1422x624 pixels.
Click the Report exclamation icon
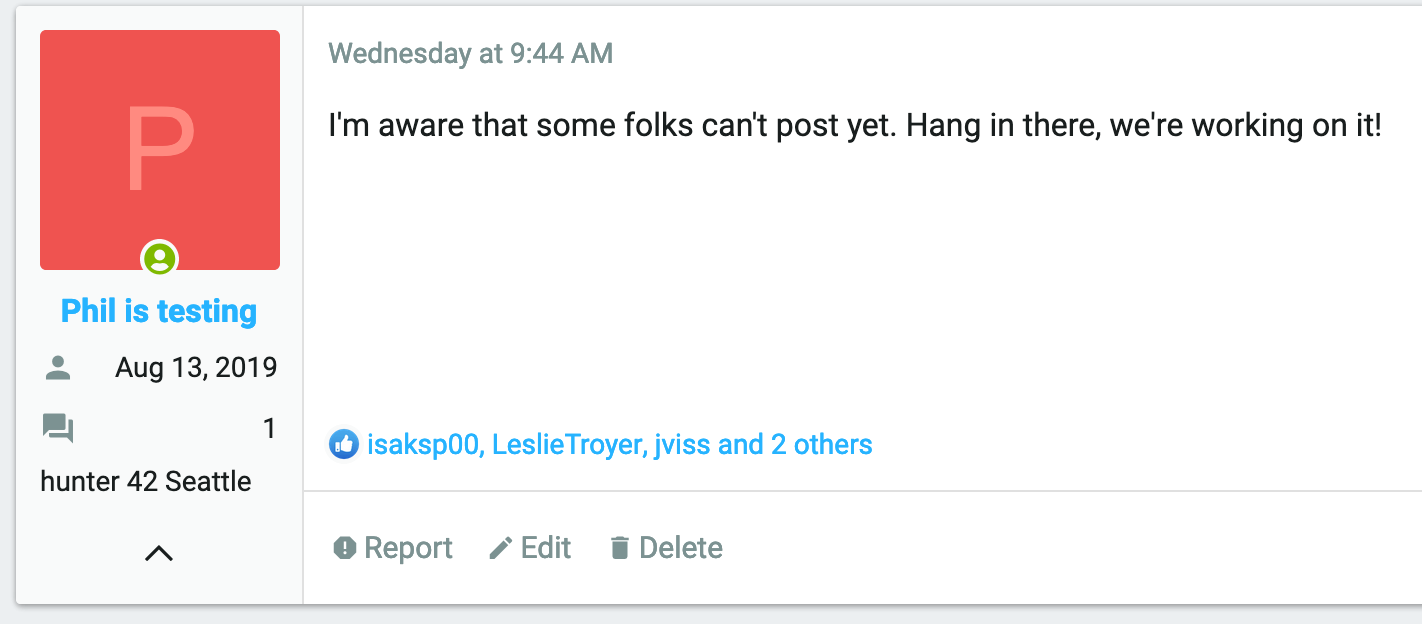click(x=345, y=548)
